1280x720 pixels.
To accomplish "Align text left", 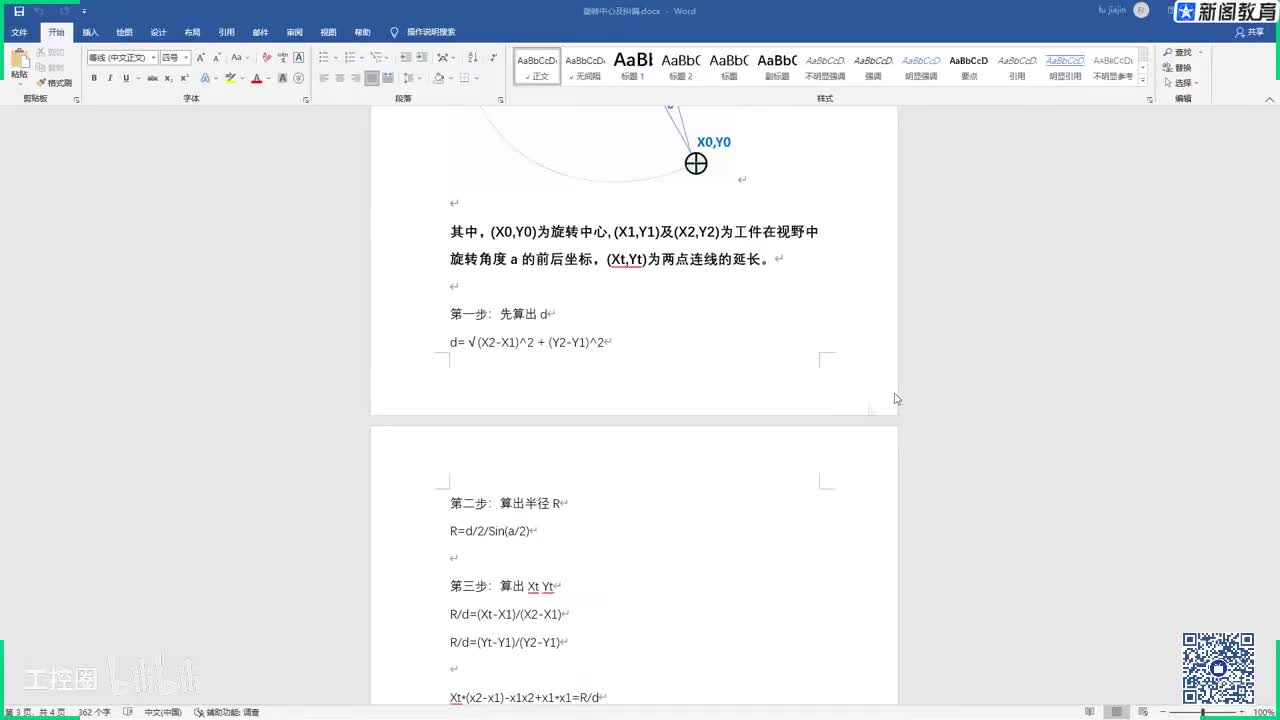I will pyautogui.click(x=324, y=78).
